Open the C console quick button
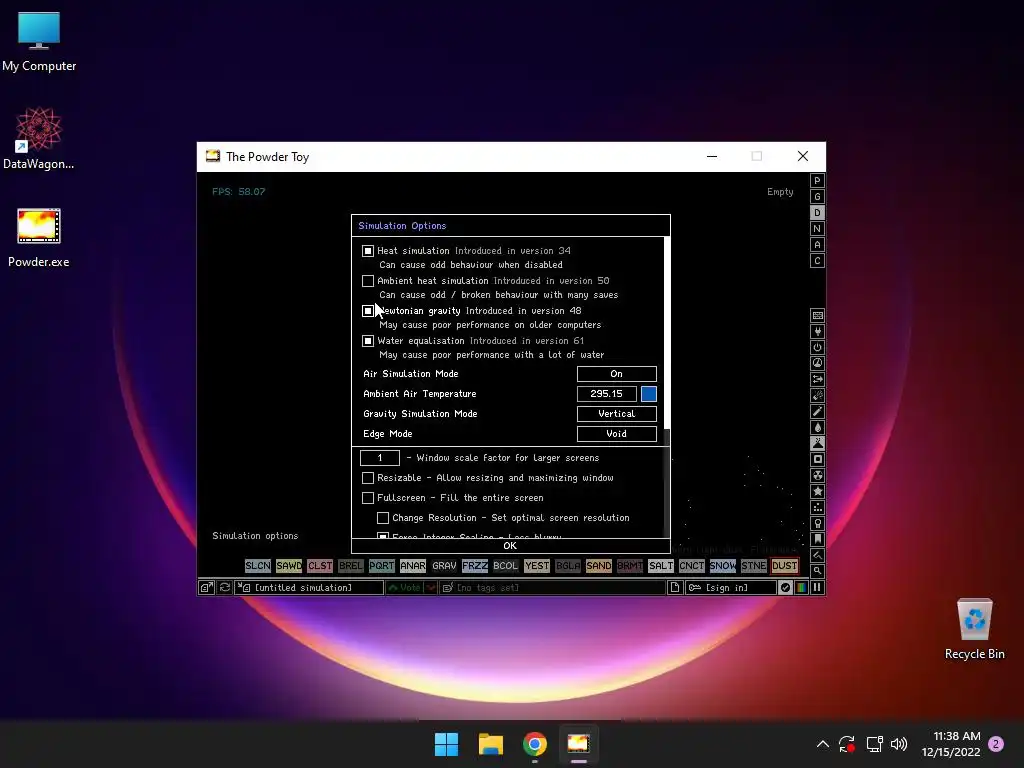Image resolution: width=1024 pixels, height=768 pixels. (x=817, y=261)
